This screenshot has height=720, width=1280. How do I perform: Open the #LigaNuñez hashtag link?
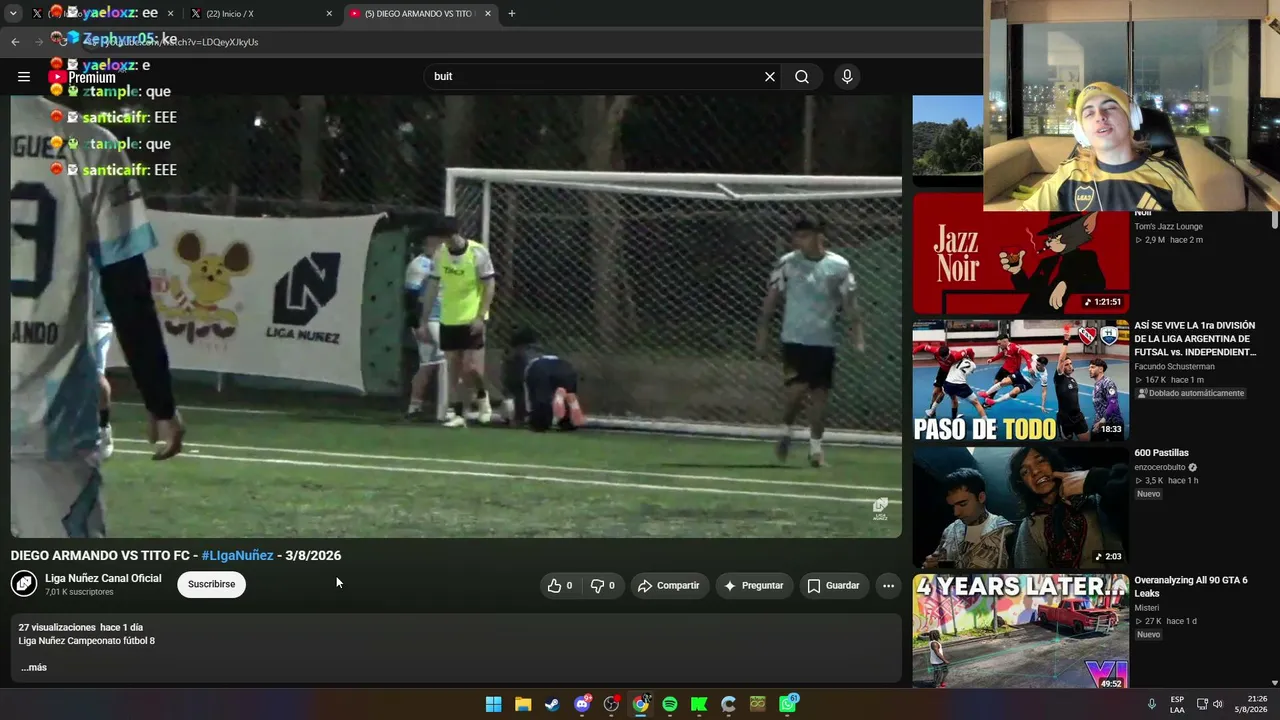[237, 555]
